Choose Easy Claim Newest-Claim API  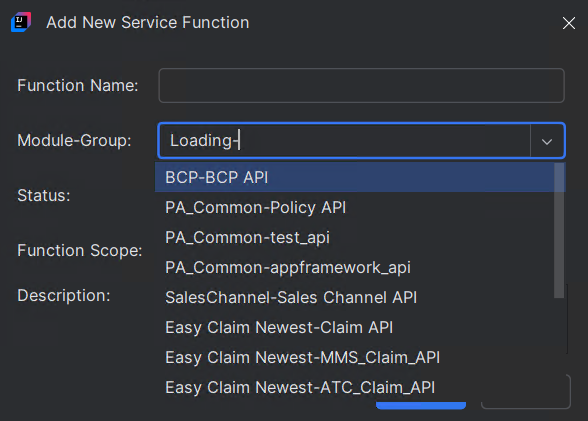click(354, 327)
